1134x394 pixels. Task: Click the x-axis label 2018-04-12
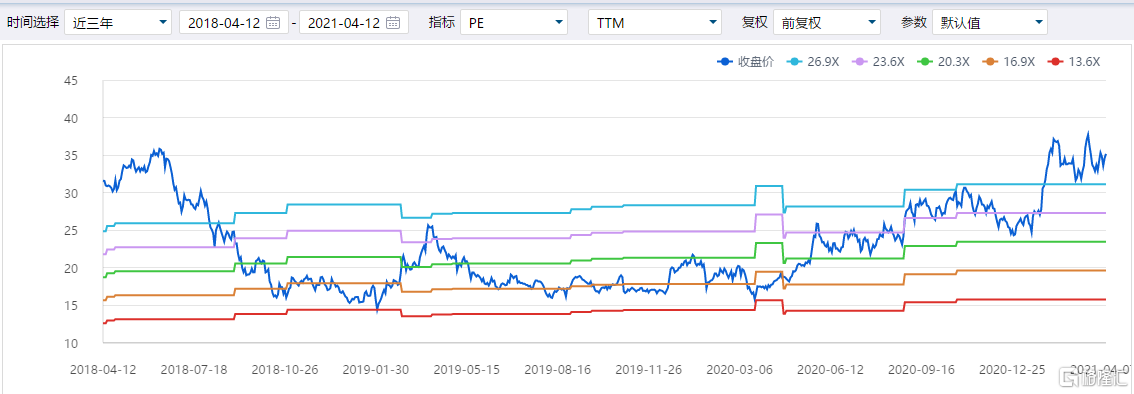coord(102,369)
